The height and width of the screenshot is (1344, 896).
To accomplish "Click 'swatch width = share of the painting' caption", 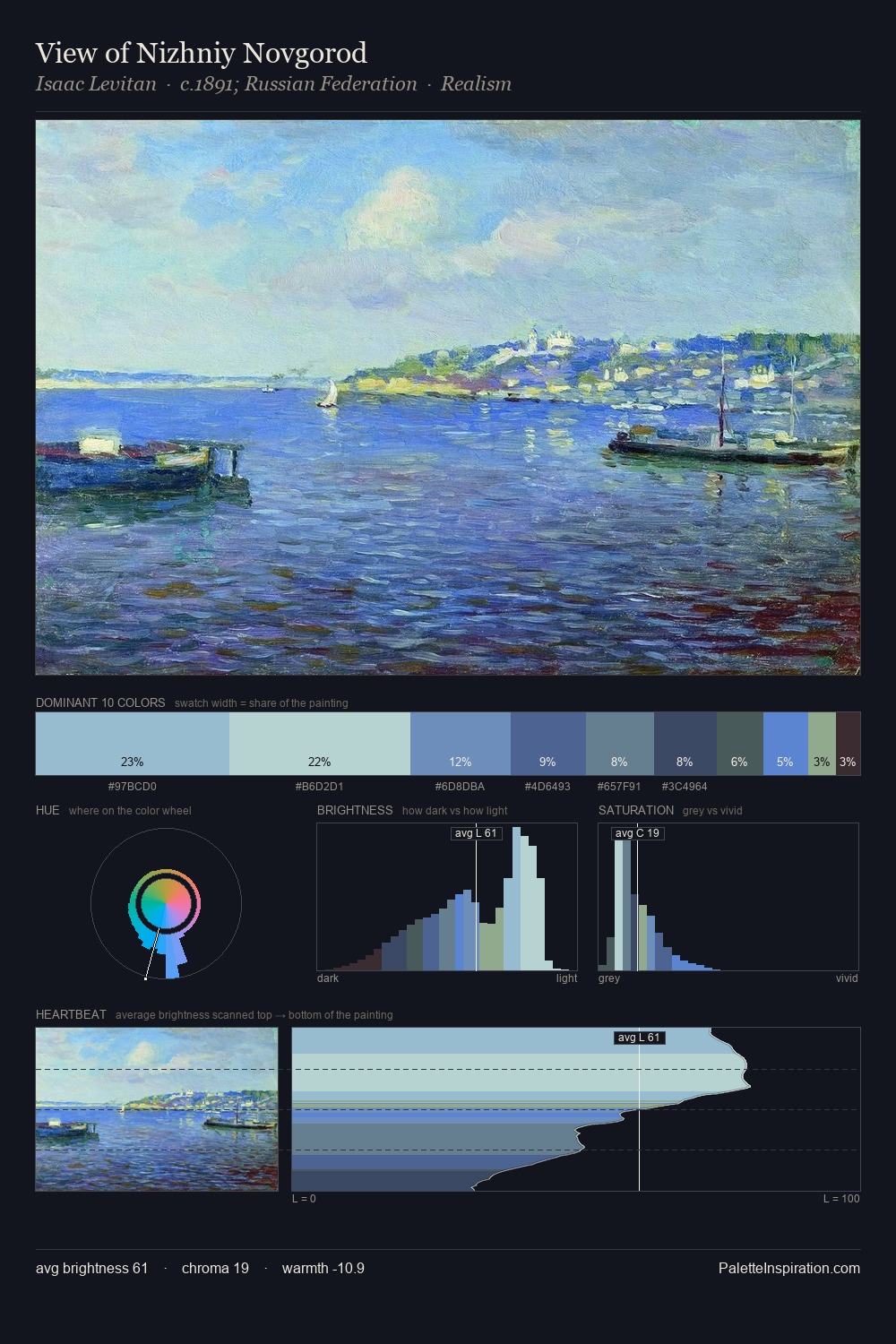I will click(x=262, y=703).
